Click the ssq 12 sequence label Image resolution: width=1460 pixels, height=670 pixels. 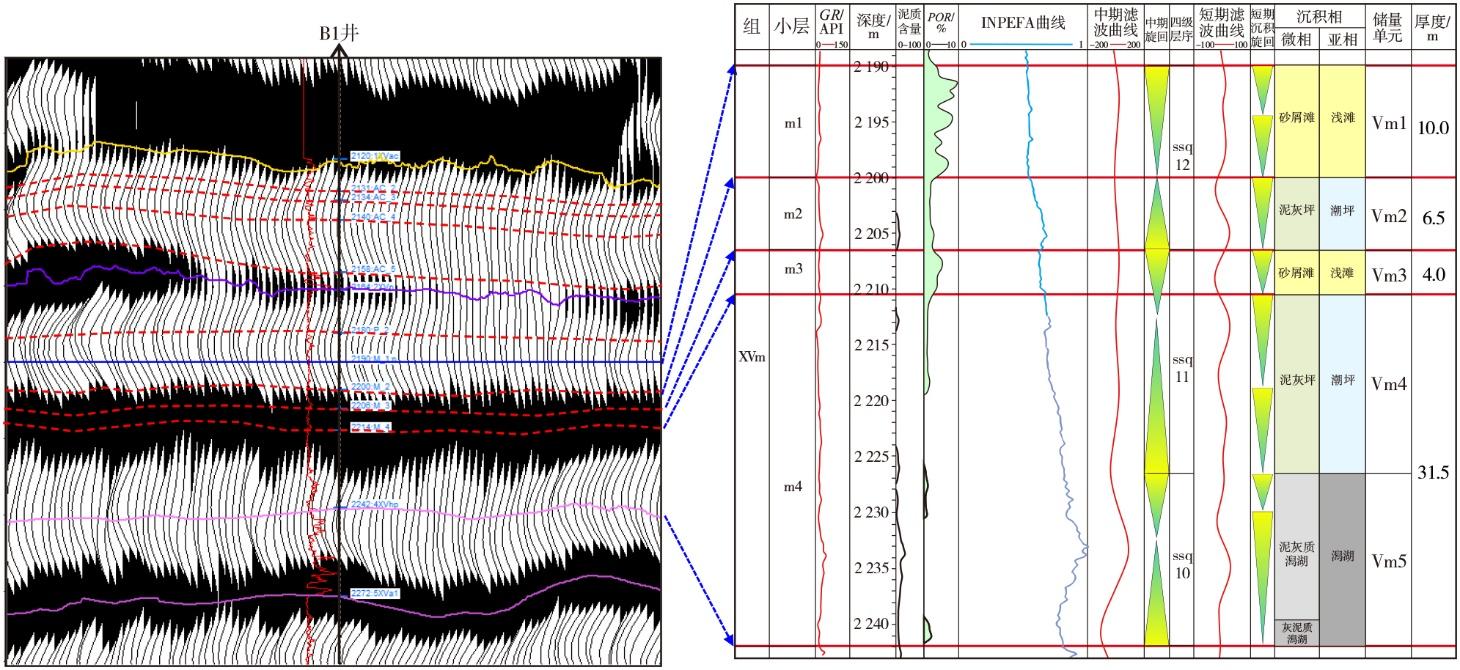[x=1182, y=156]
